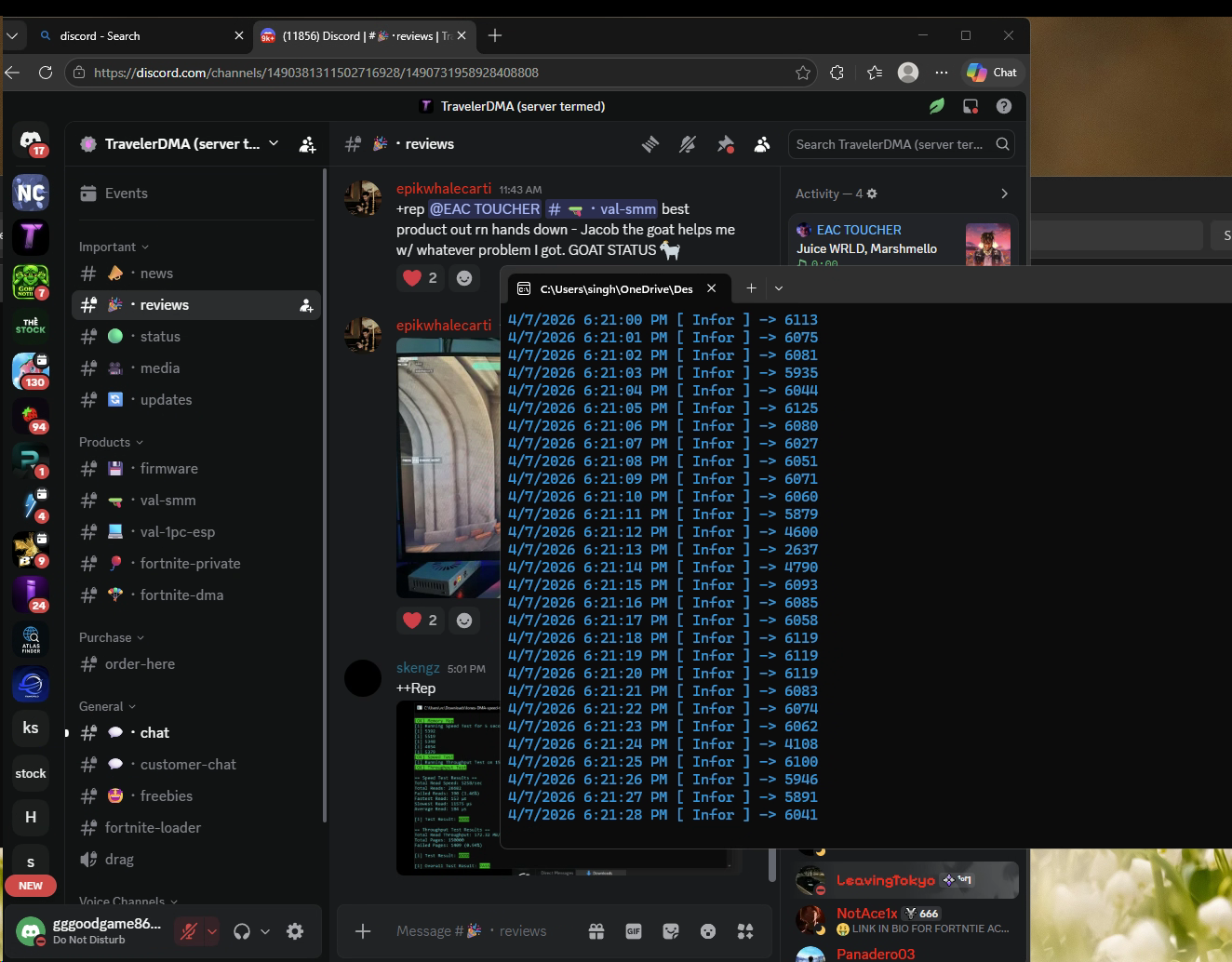Open the sticker picker
The image size is (1232, 962).
(671, 931)
